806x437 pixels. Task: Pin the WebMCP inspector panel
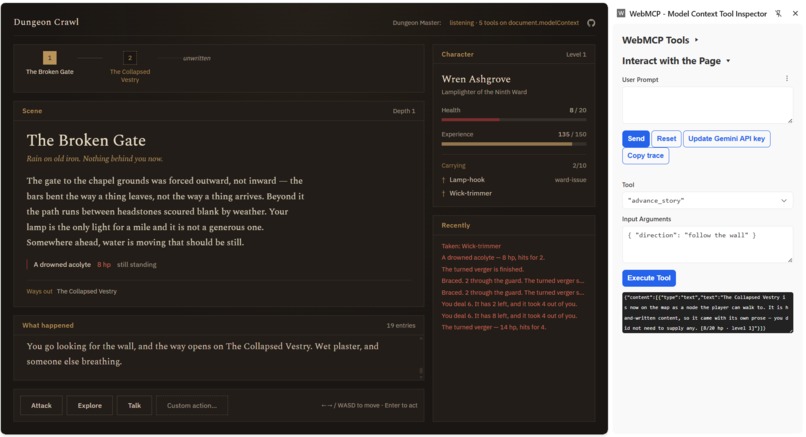click(778, 14)
